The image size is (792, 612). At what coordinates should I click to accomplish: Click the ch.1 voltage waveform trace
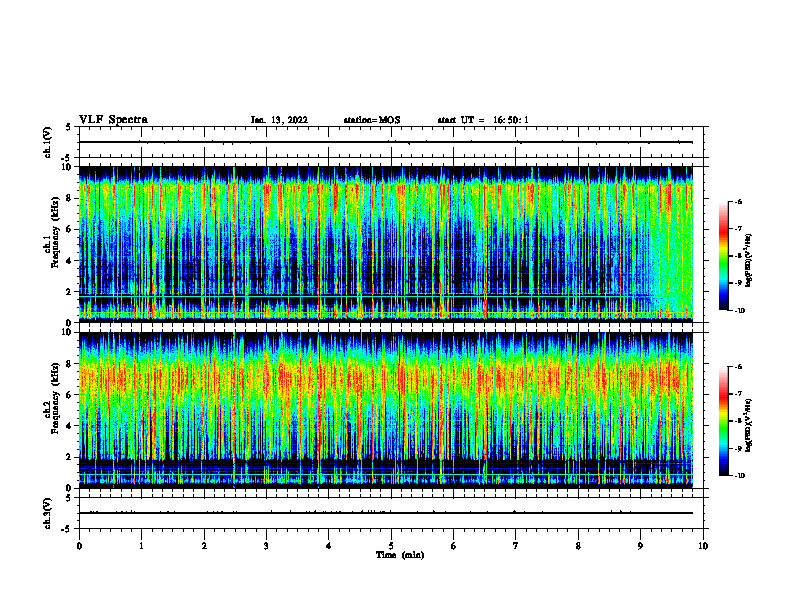point(386,142)
